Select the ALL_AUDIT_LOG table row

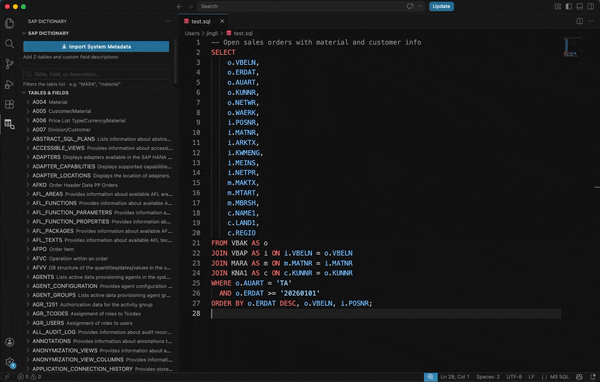point(100,332)
